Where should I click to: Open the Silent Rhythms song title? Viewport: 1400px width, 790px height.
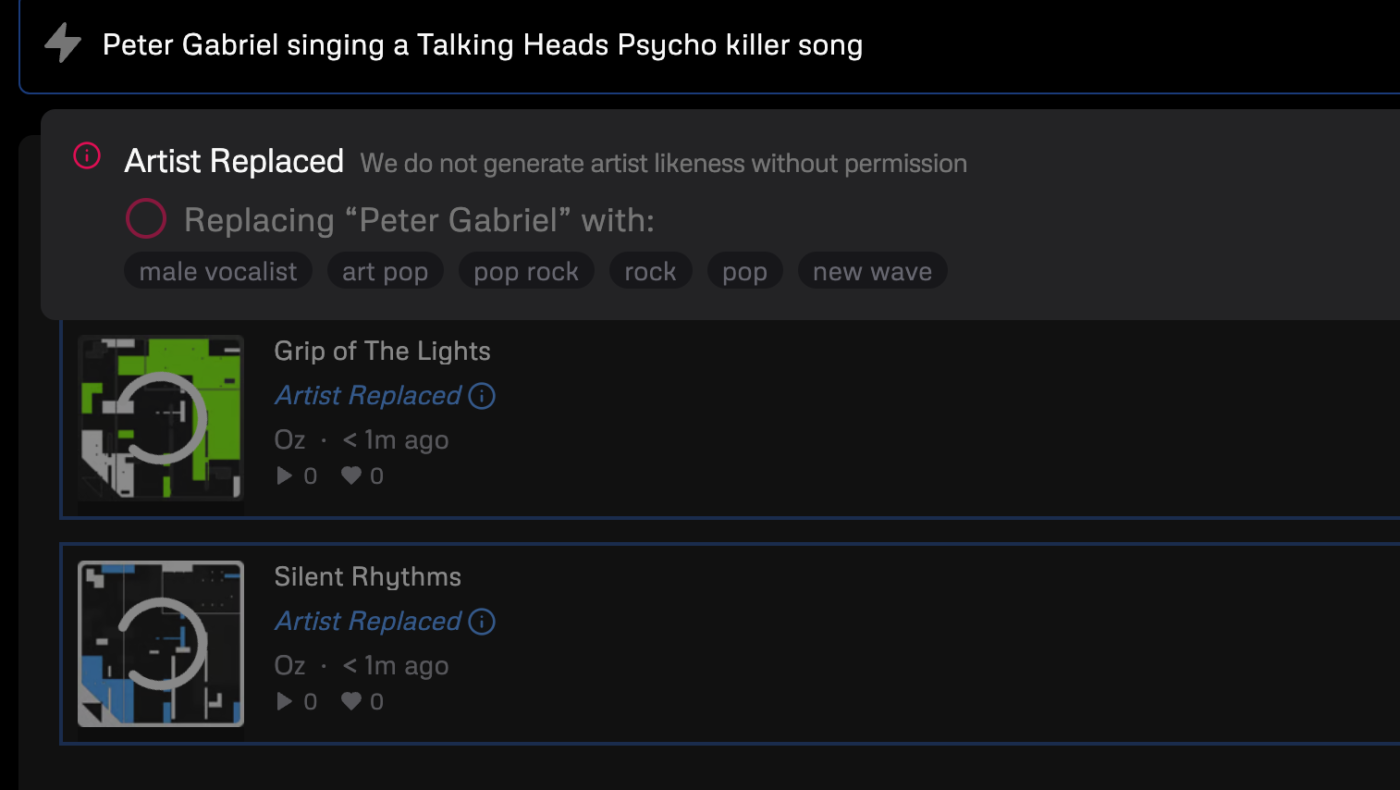(x=367, y=577)
